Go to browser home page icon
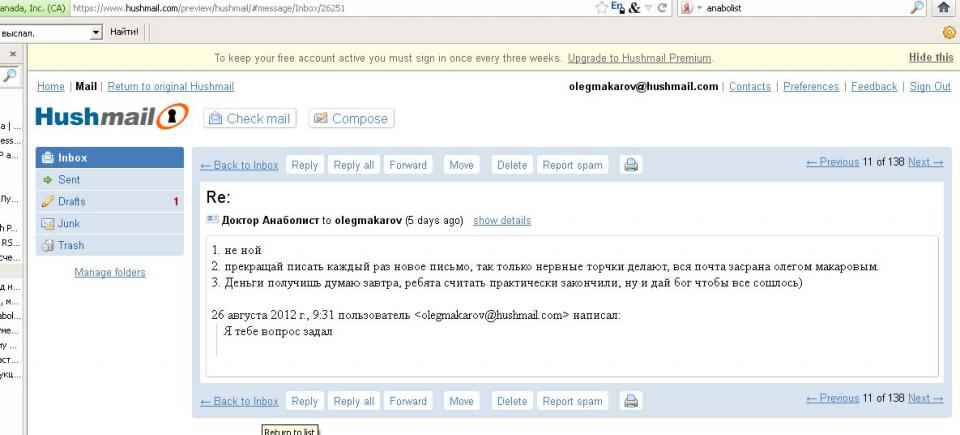 click(942, 8)
